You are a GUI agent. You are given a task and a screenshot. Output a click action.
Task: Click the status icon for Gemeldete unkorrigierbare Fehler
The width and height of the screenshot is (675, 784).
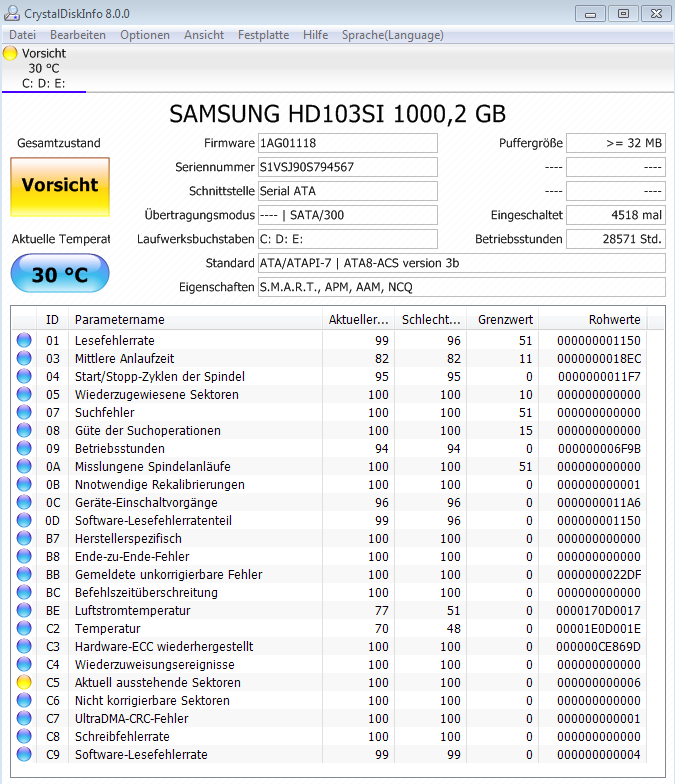[x=24, y=574]
